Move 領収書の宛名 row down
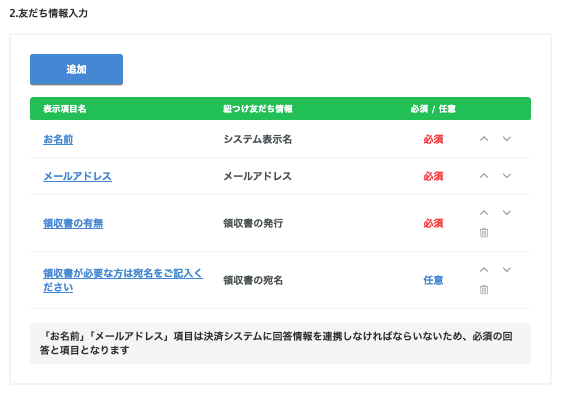This screenshot has height=395, width=563. [507, 270]
